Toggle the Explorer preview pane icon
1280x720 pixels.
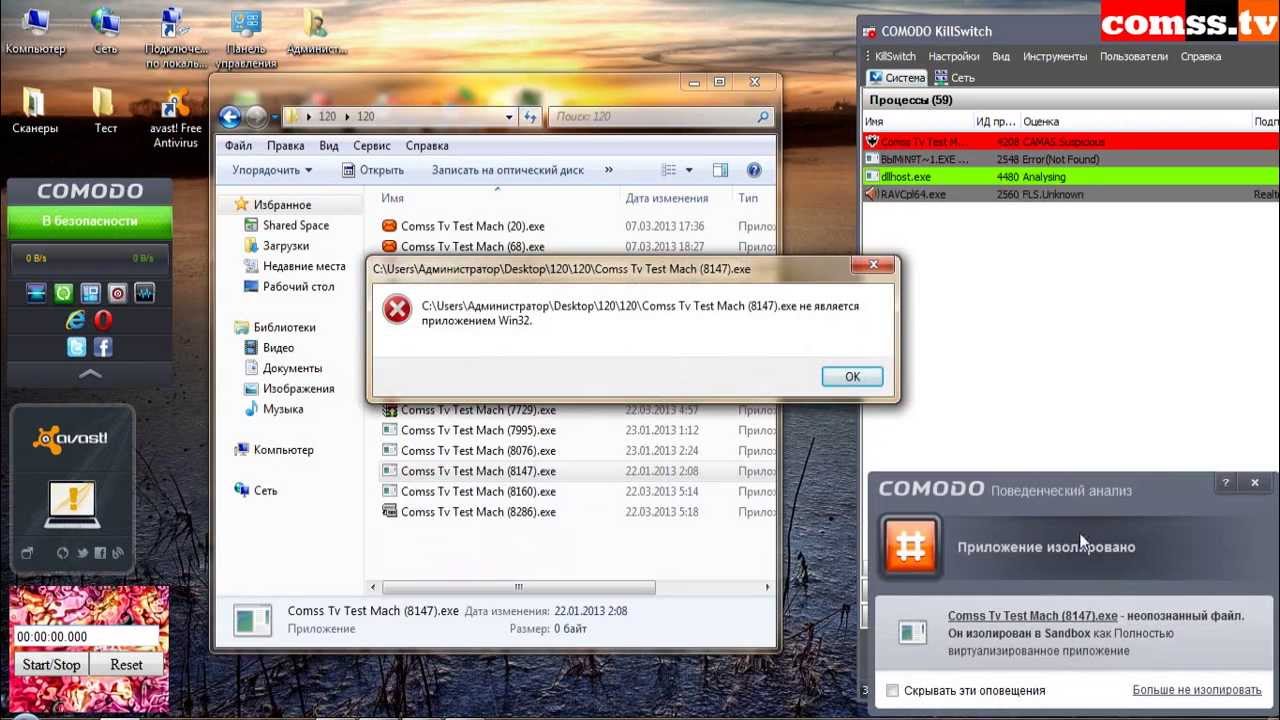click(x=720, y=170)
